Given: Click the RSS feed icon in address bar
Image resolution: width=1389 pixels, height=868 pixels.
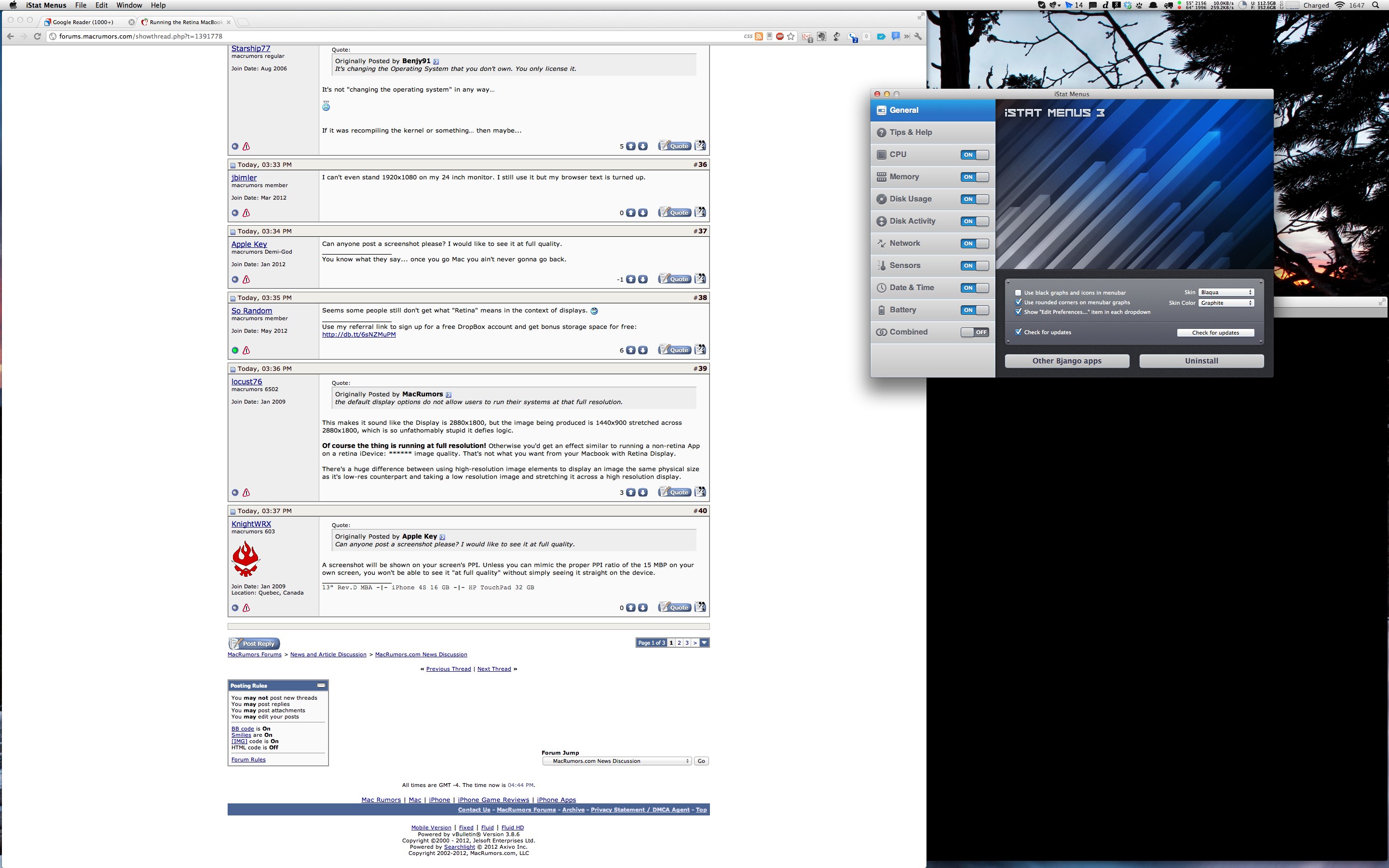Looking at the screenshot, I should [x=759, y=37].
